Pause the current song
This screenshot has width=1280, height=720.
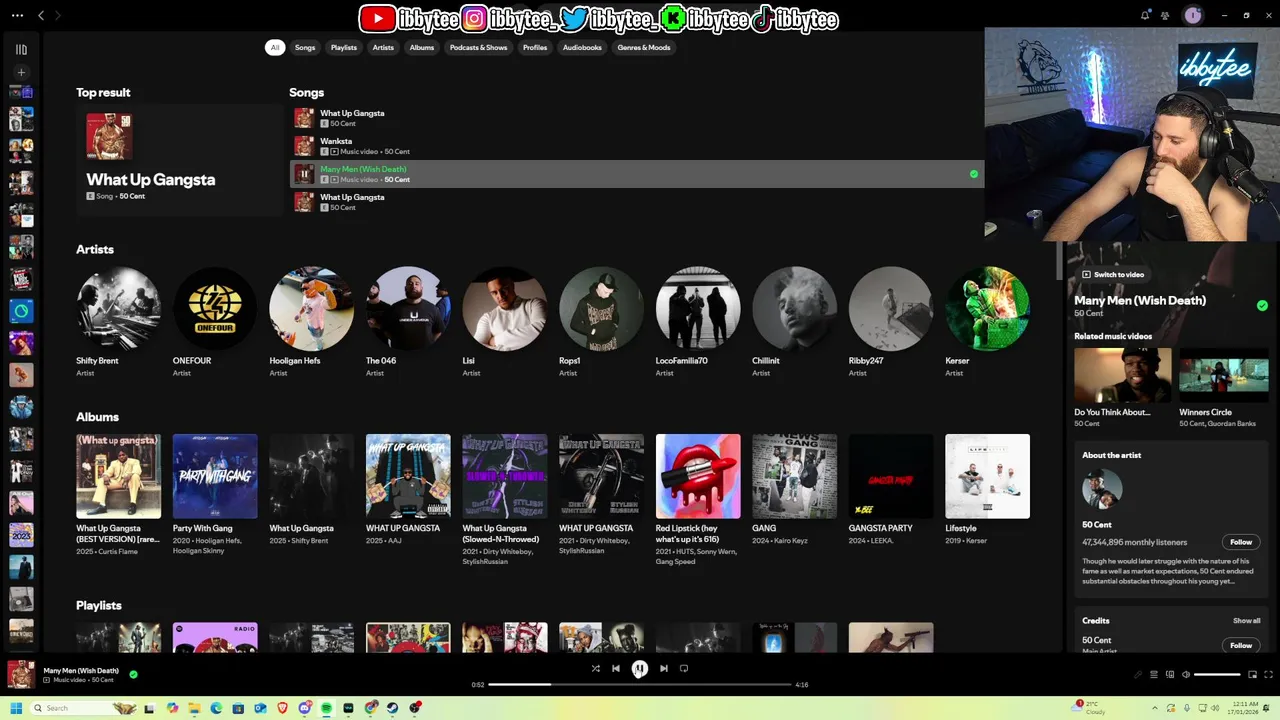pos(640,669)
